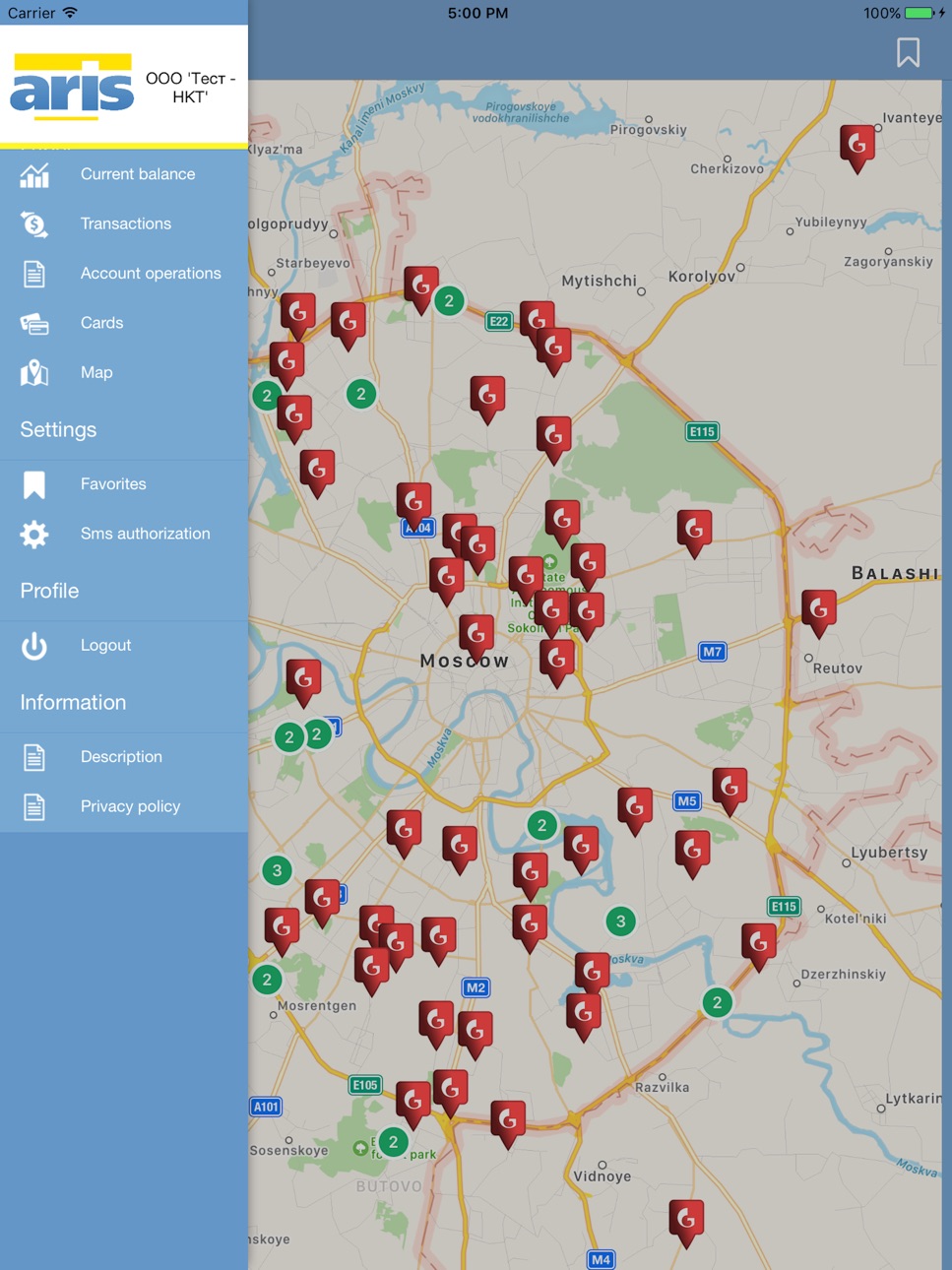952x1270 pixels.
Task: Open the Cards icon in the sidebar
Action: coord(34,323)
